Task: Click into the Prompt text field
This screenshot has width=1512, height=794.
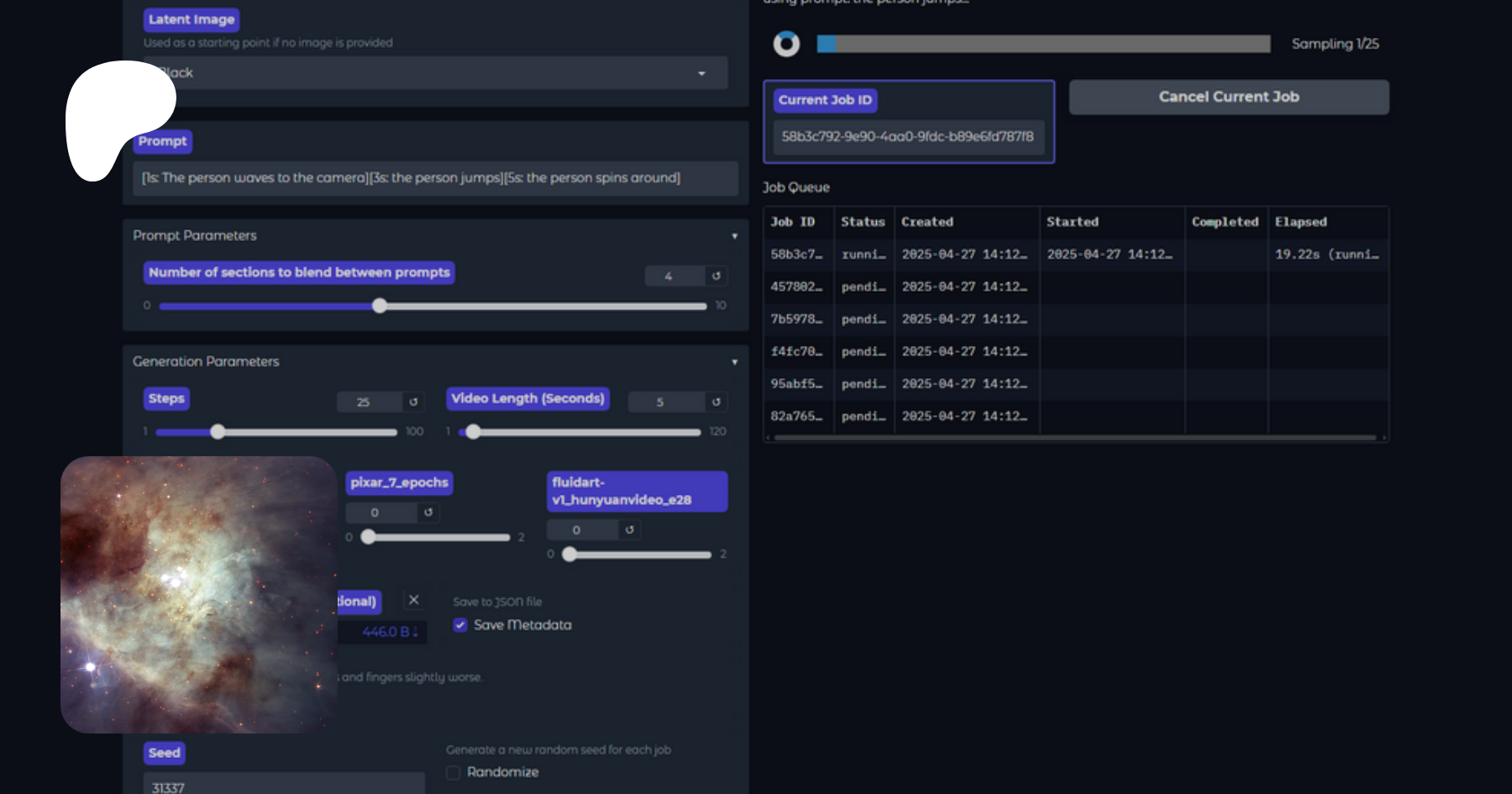Action: click(x=435, y=178)
